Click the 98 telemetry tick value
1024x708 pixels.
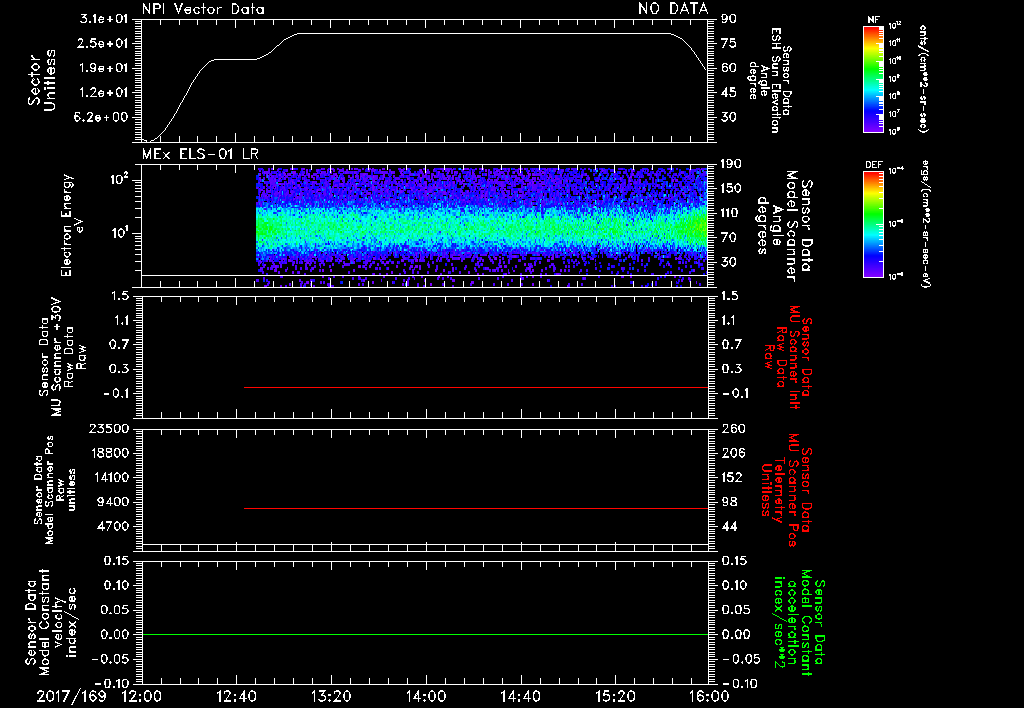[729, 502]
